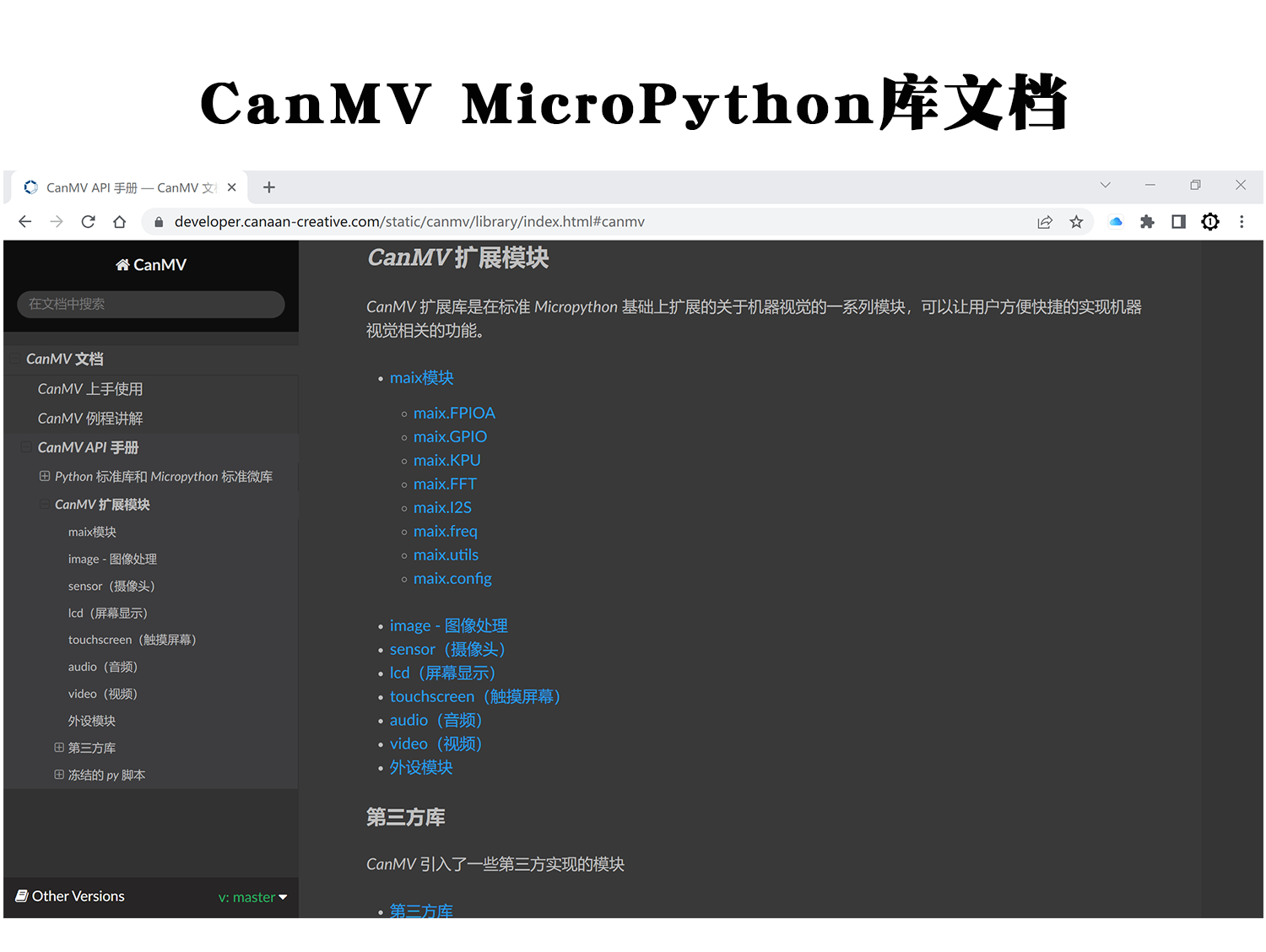Click the 在文档中搜索 search field

click(x=149, y=304)
